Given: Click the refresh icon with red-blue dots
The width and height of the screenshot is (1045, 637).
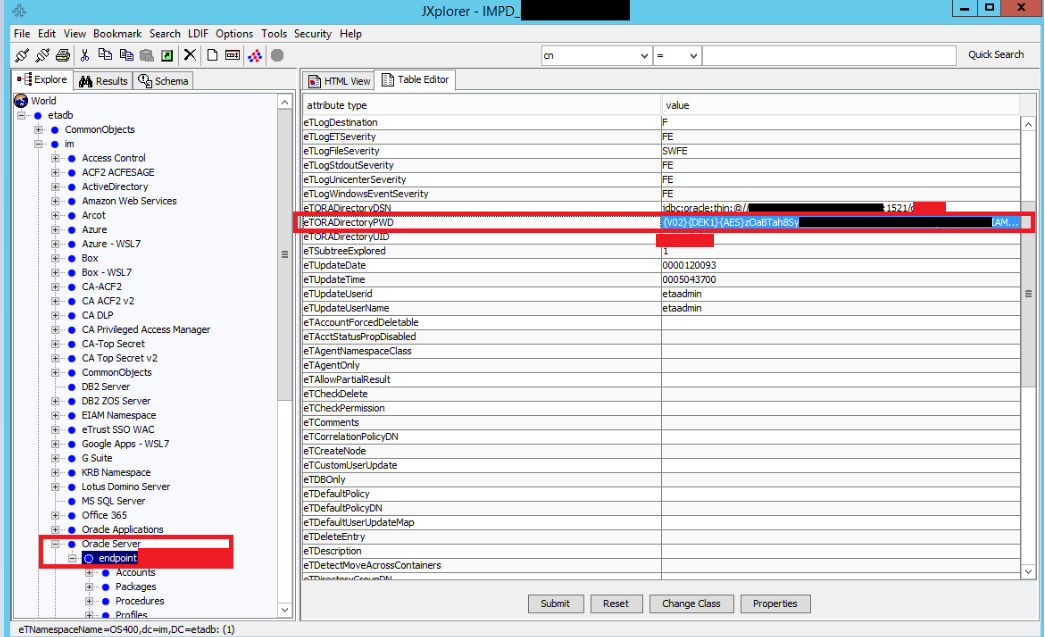Looking at the screenshot, I should click(255, 55).
